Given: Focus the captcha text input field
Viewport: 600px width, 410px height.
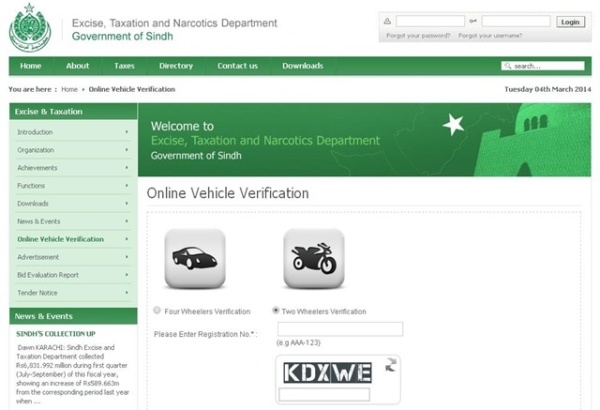Looking at the screenshot, I should click(x=324, y=394).
